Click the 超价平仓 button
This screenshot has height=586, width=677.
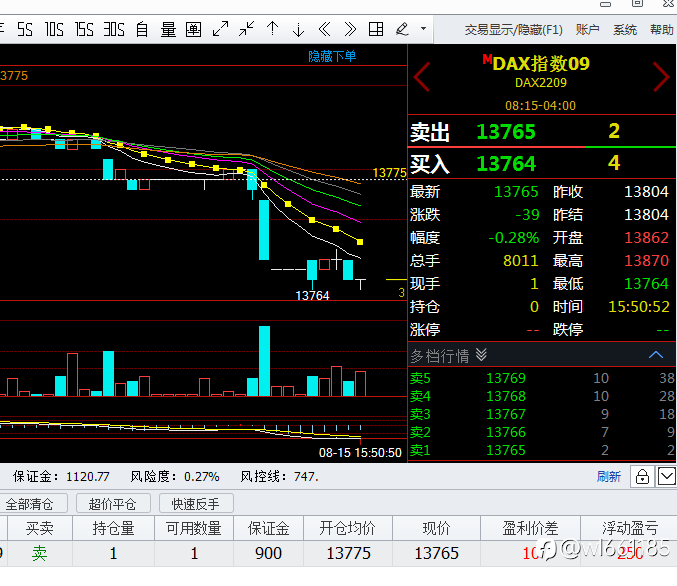click(113, 504)
